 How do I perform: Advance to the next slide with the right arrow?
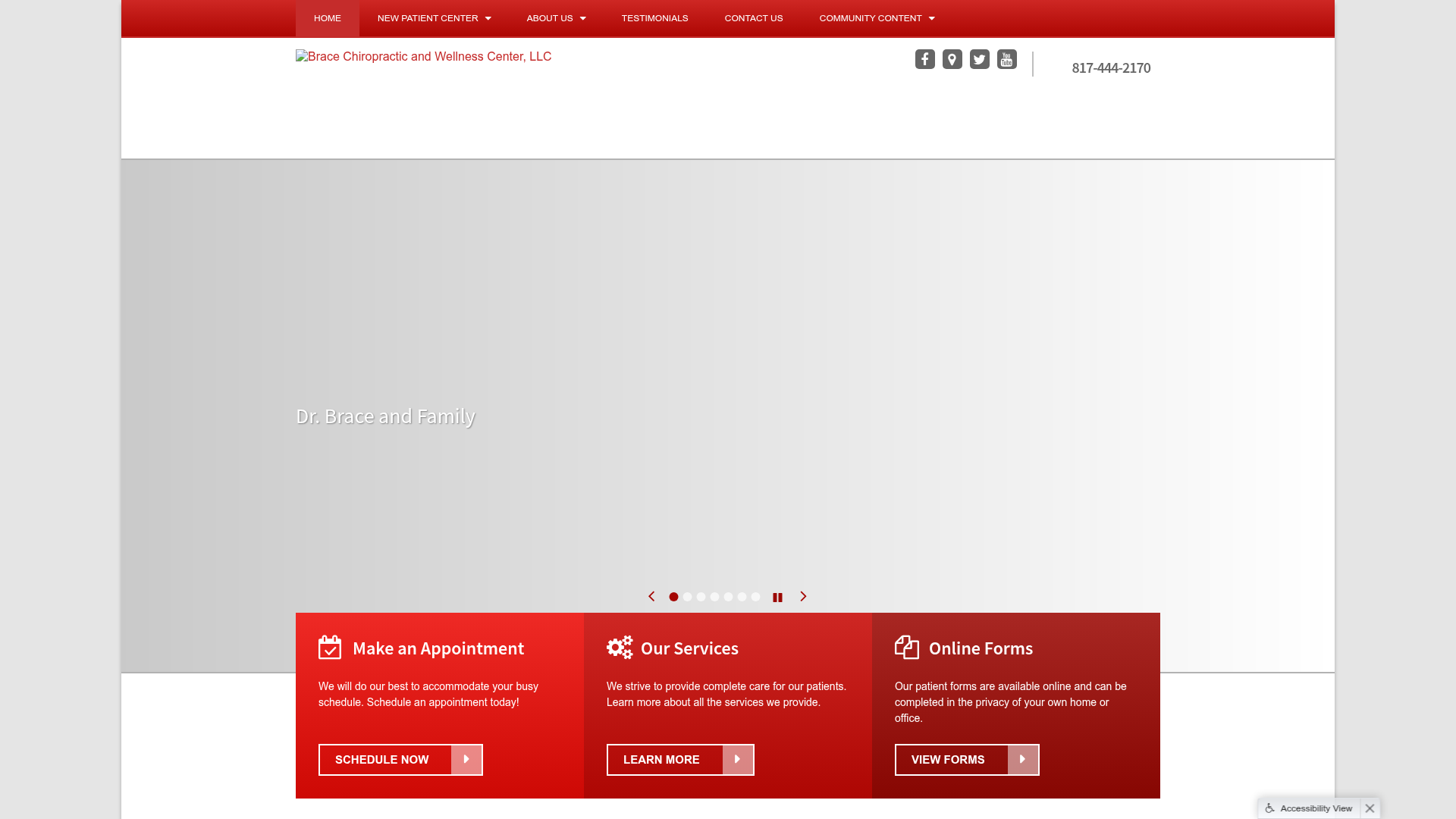(803, 597)
